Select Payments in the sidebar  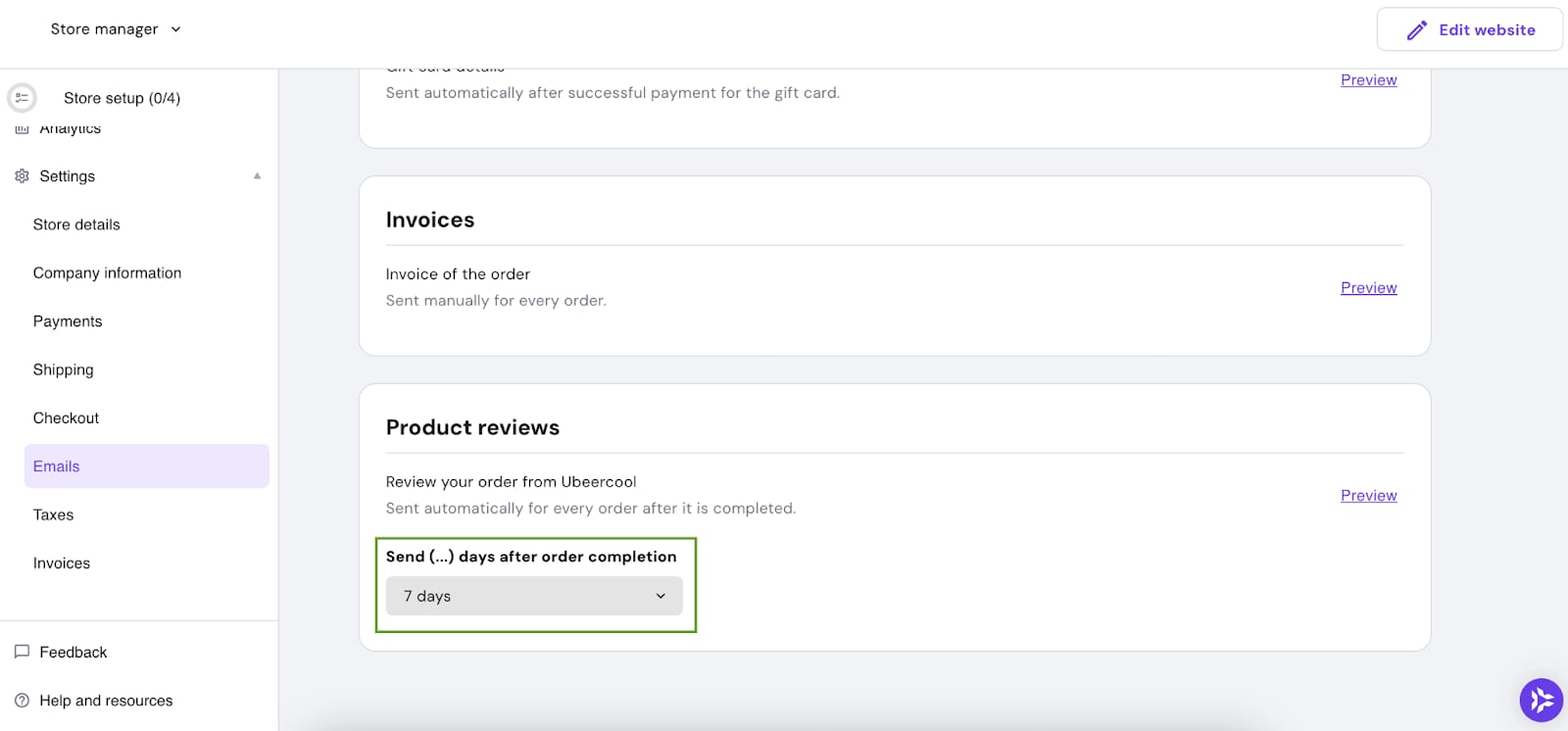point(68,321)
